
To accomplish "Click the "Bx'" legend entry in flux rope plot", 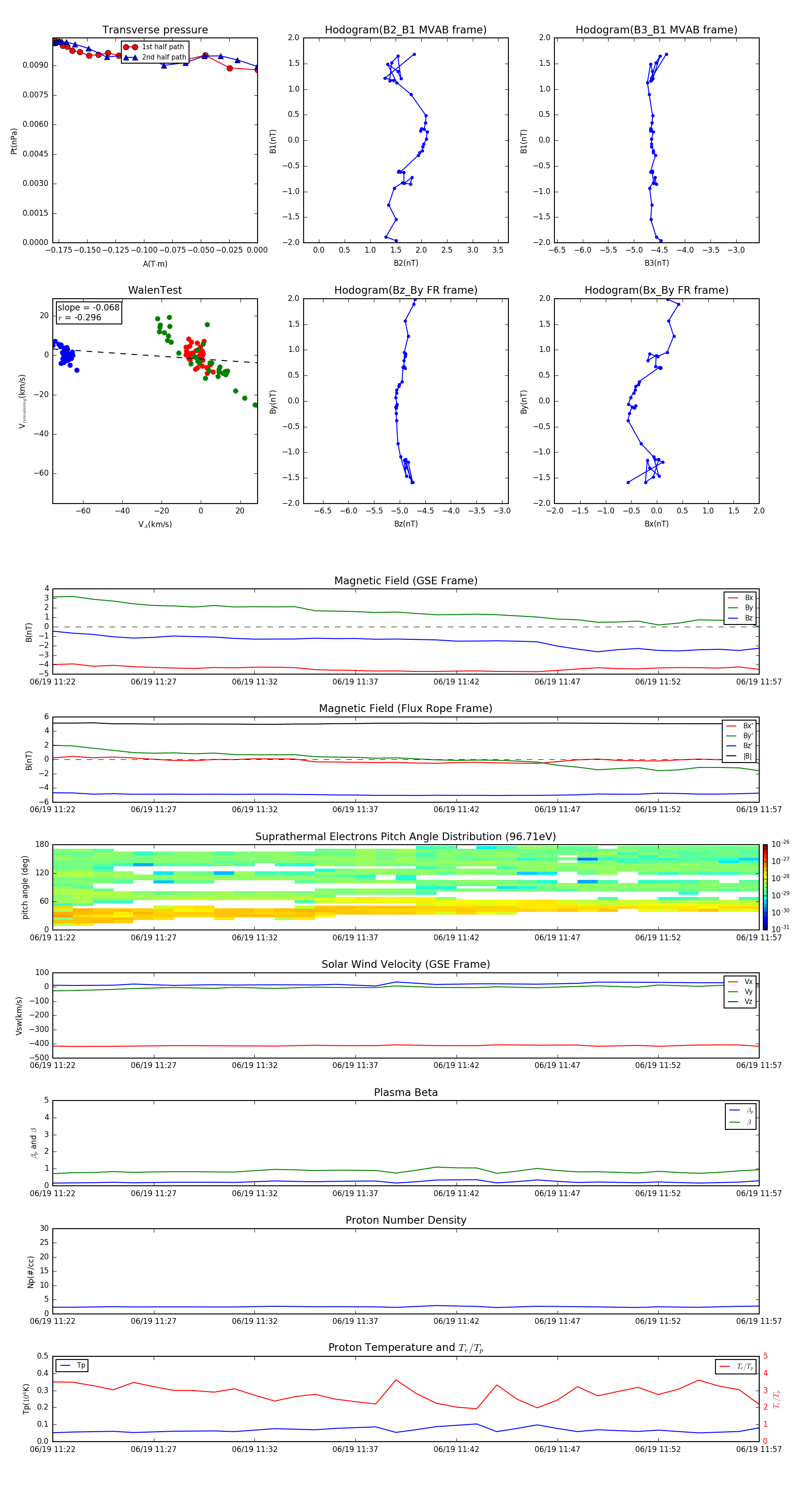I will [740, 726].
